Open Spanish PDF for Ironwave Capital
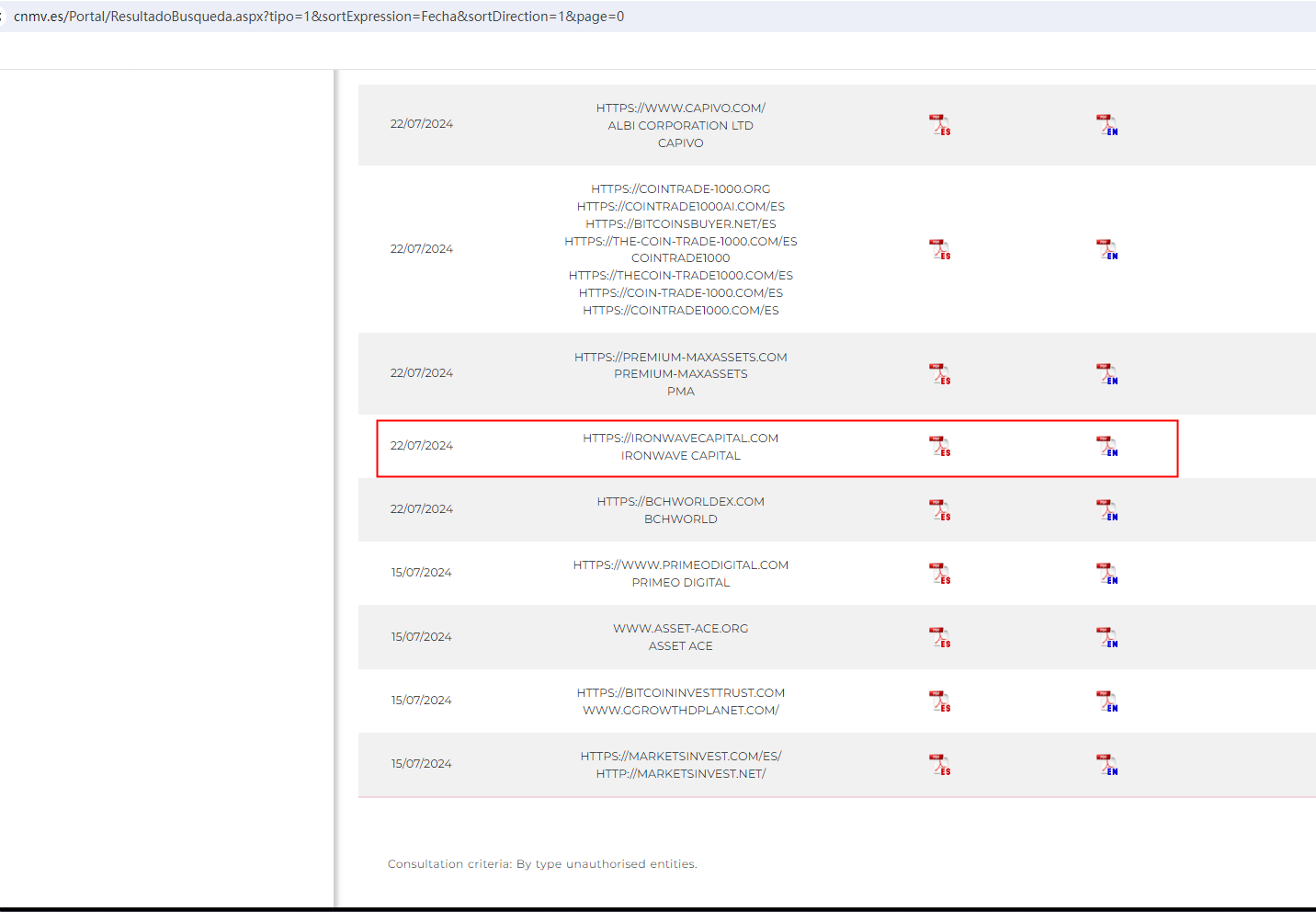Screen dimensions: 1316x912 939,446
